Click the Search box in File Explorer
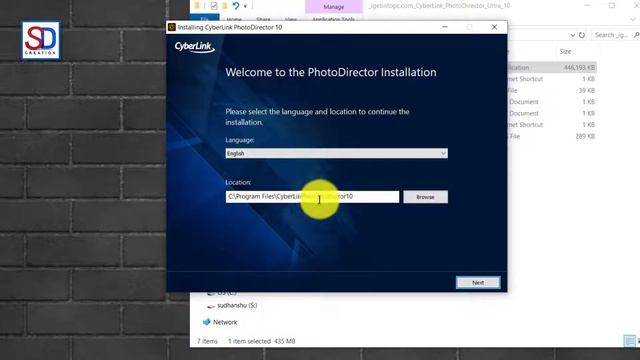The width and height of the screenshot is (640, 360). point(615,35)
